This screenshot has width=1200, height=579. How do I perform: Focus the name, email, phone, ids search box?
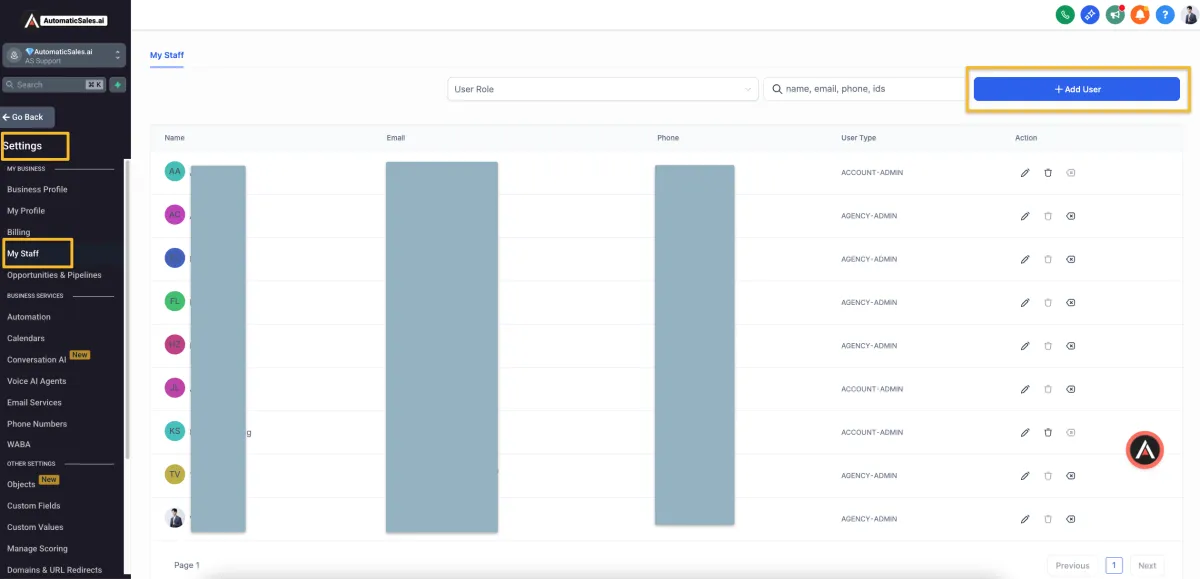click(865, 89)
